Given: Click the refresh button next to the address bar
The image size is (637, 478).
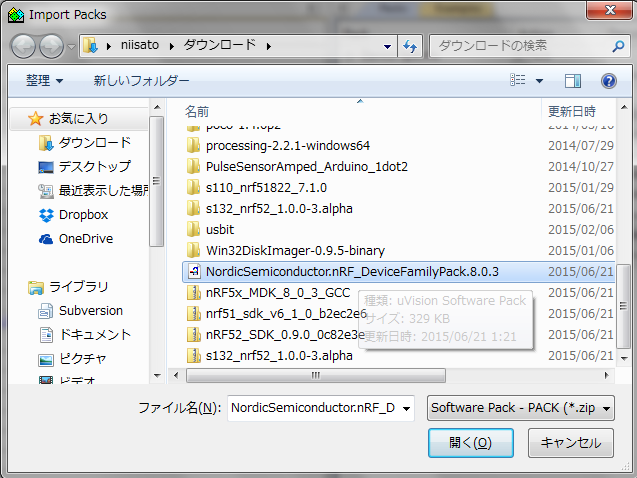Looking at the screenshot, I should (x=410, y=46).
